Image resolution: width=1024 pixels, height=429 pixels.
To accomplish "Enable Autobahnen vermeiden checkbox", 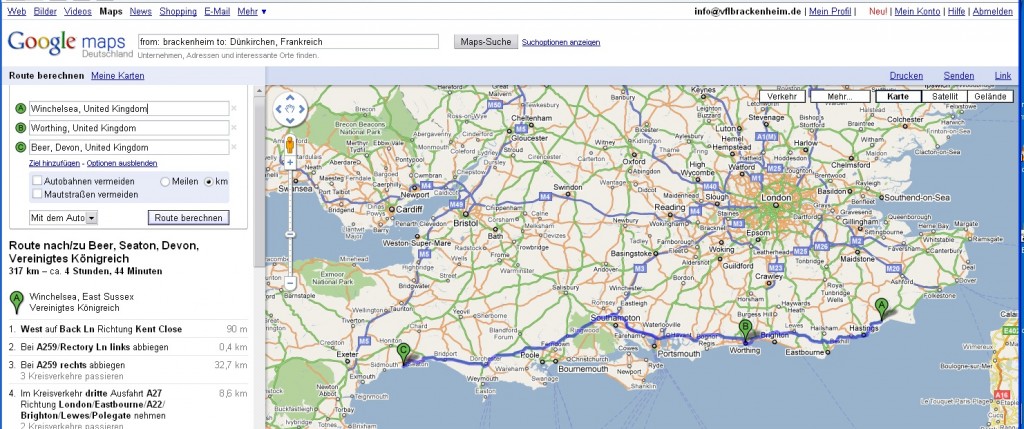I will pyautogui.click(x=37, y=181).
